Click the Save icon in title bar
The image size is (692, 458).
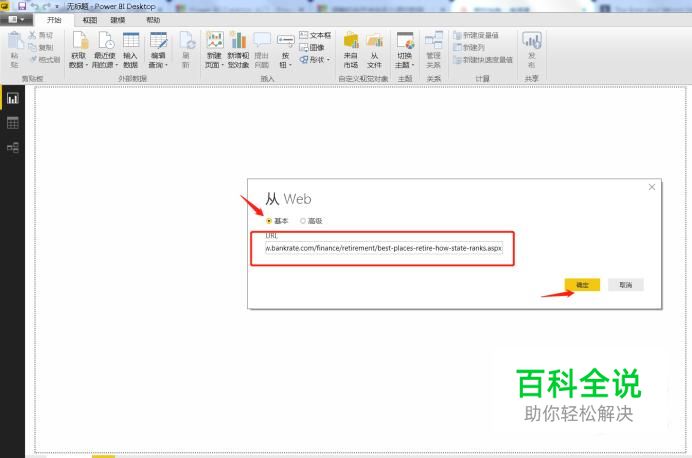click(x=22, y=7)
